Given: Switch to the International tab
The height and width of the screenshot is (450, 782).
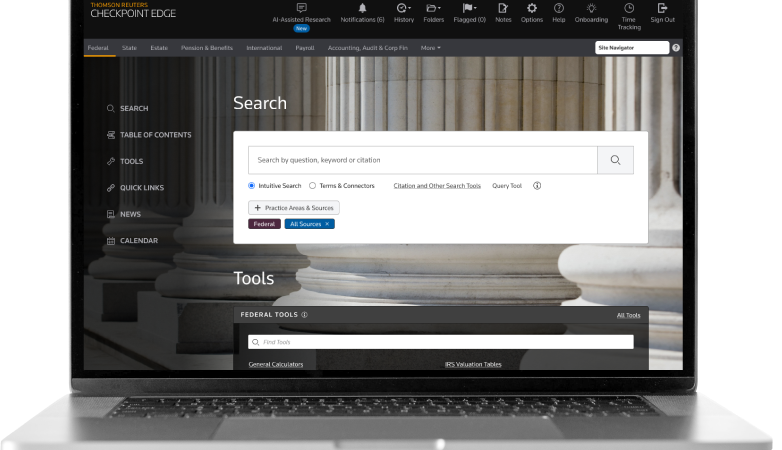Looking at the screenshot, I should tap(264, 48).
